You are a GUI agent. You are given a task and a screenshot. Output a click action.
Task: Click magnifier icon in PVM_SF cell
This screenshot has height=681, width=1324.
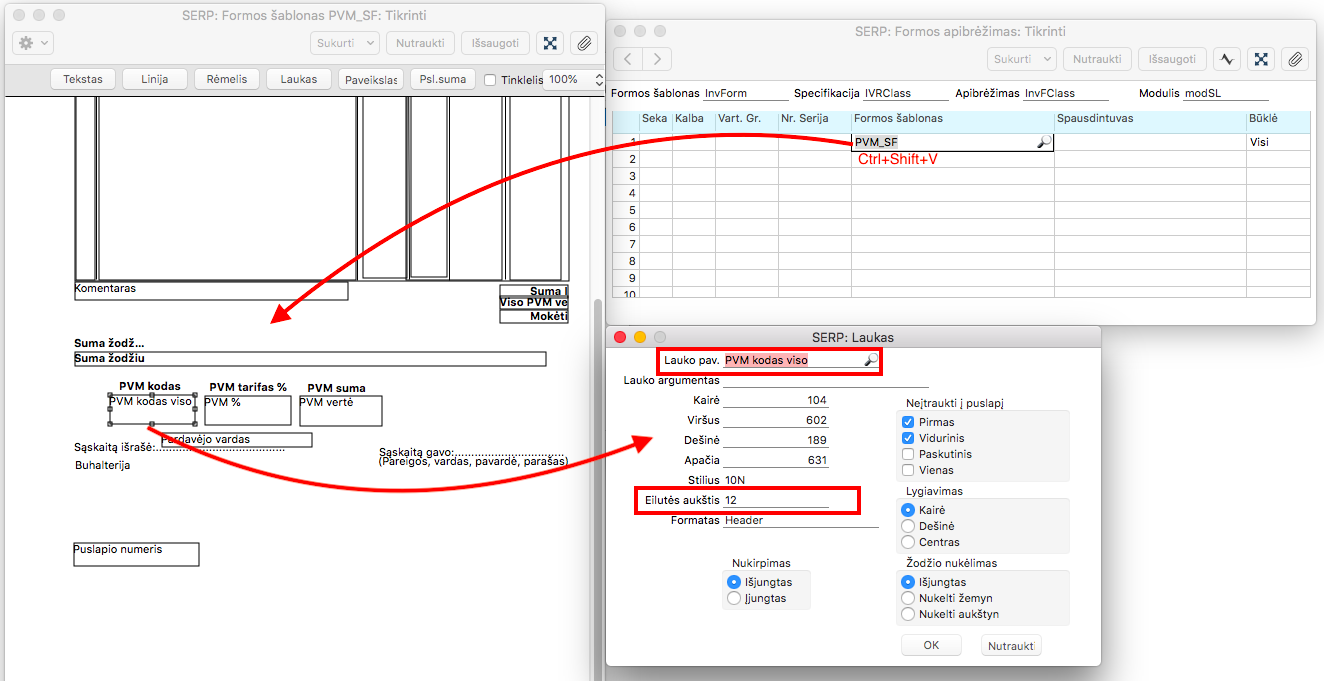[x=1043, y=143]
